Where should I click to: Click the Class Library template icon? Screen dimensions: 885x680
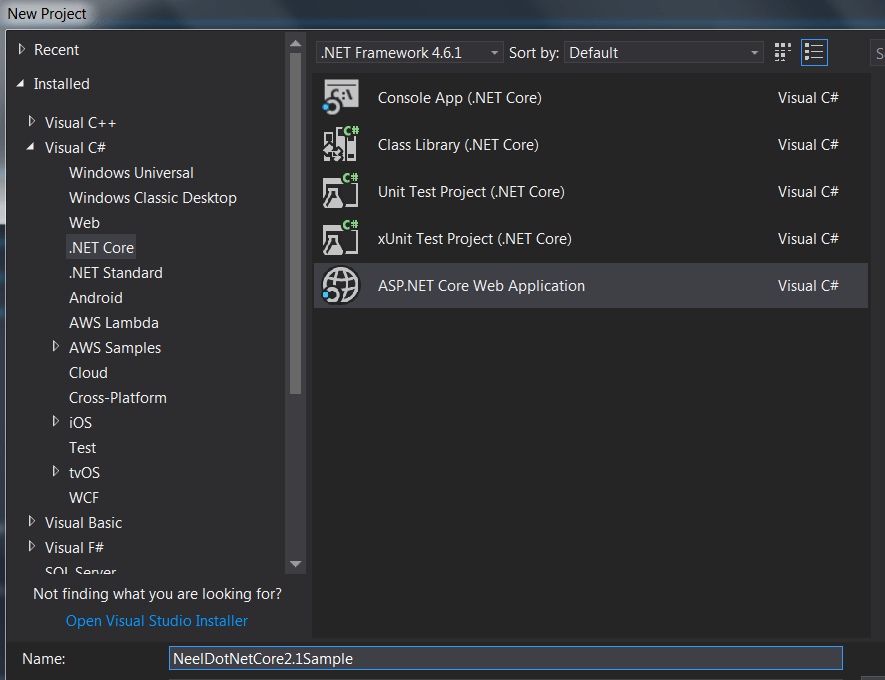pyautogui.click(x=340, y=145)
